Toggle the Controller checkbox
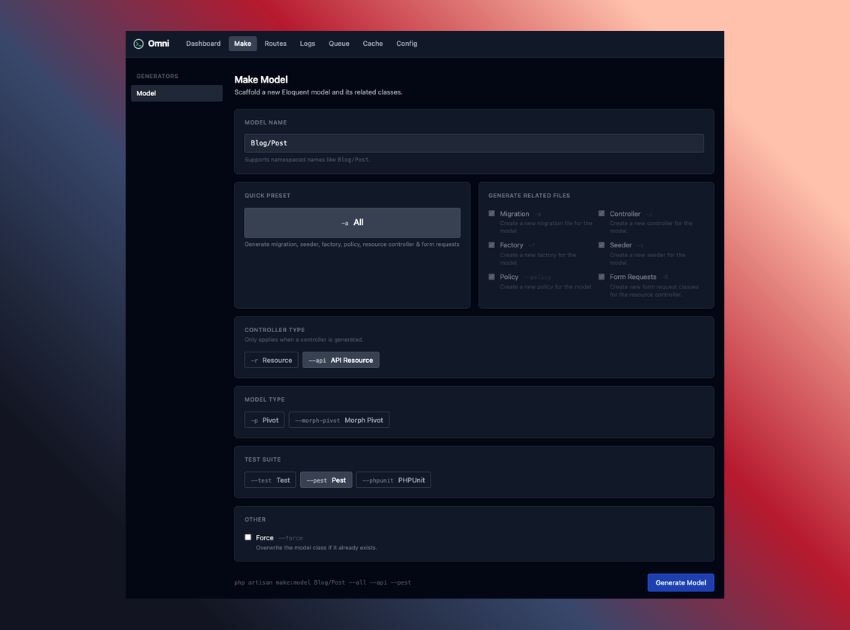Image resolution: width=850 pixels, height=630 pixels. (601, 214)
